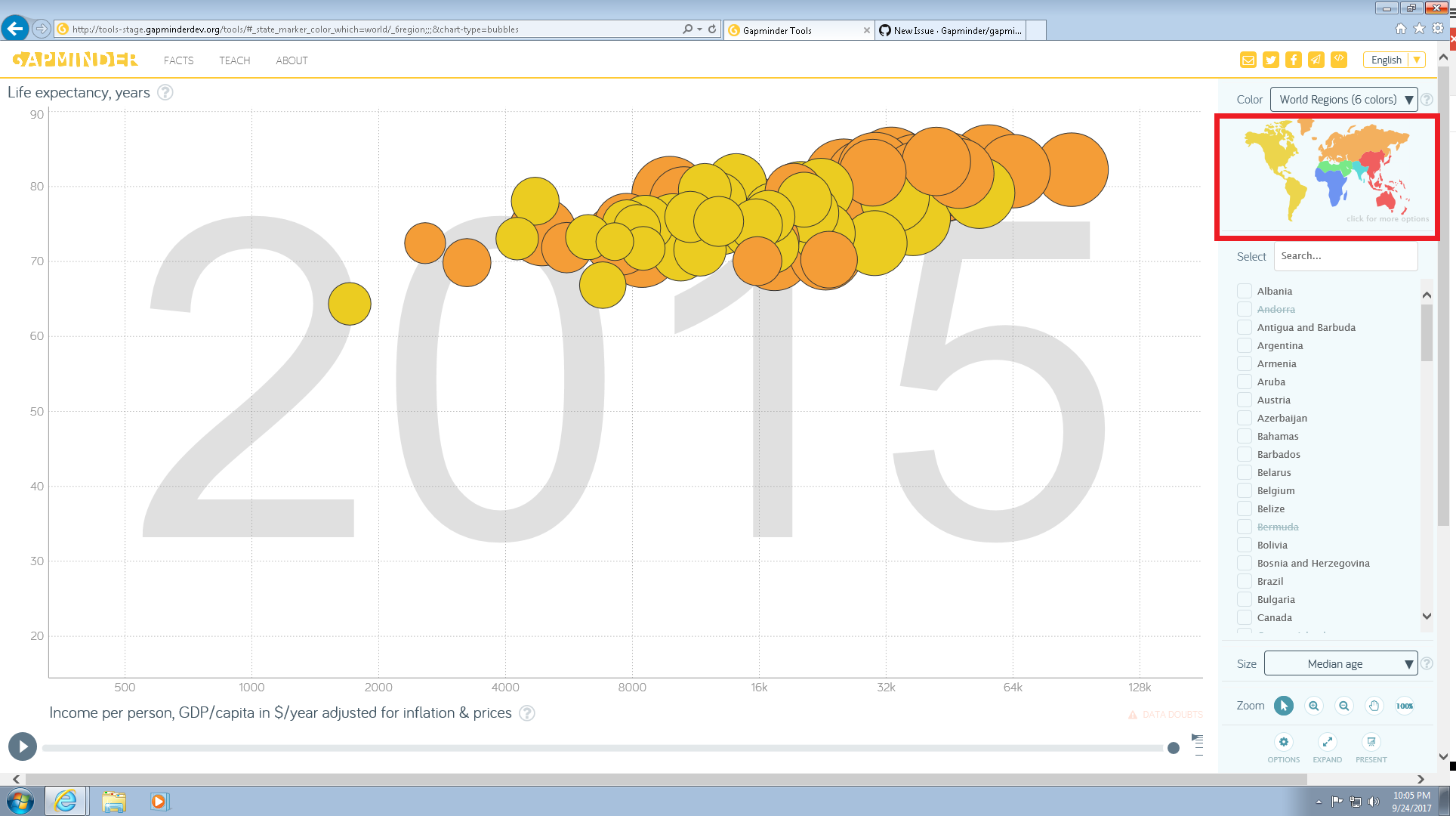Enable the Argentina checkbox
1456x816 pixels.
1243,345
